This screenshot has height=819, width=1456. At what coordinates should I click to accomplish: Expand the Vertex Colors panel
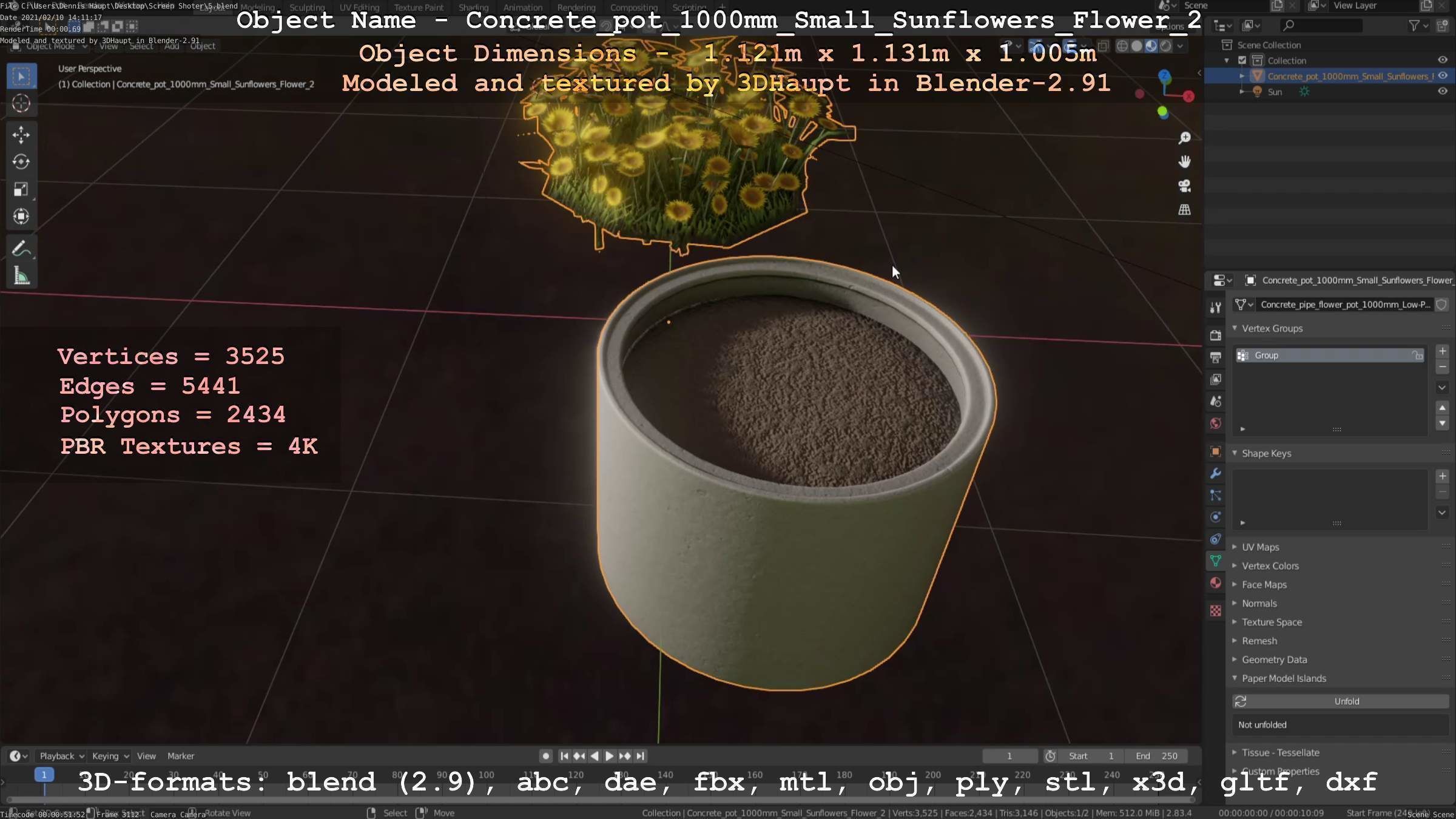coord(1235,566)
